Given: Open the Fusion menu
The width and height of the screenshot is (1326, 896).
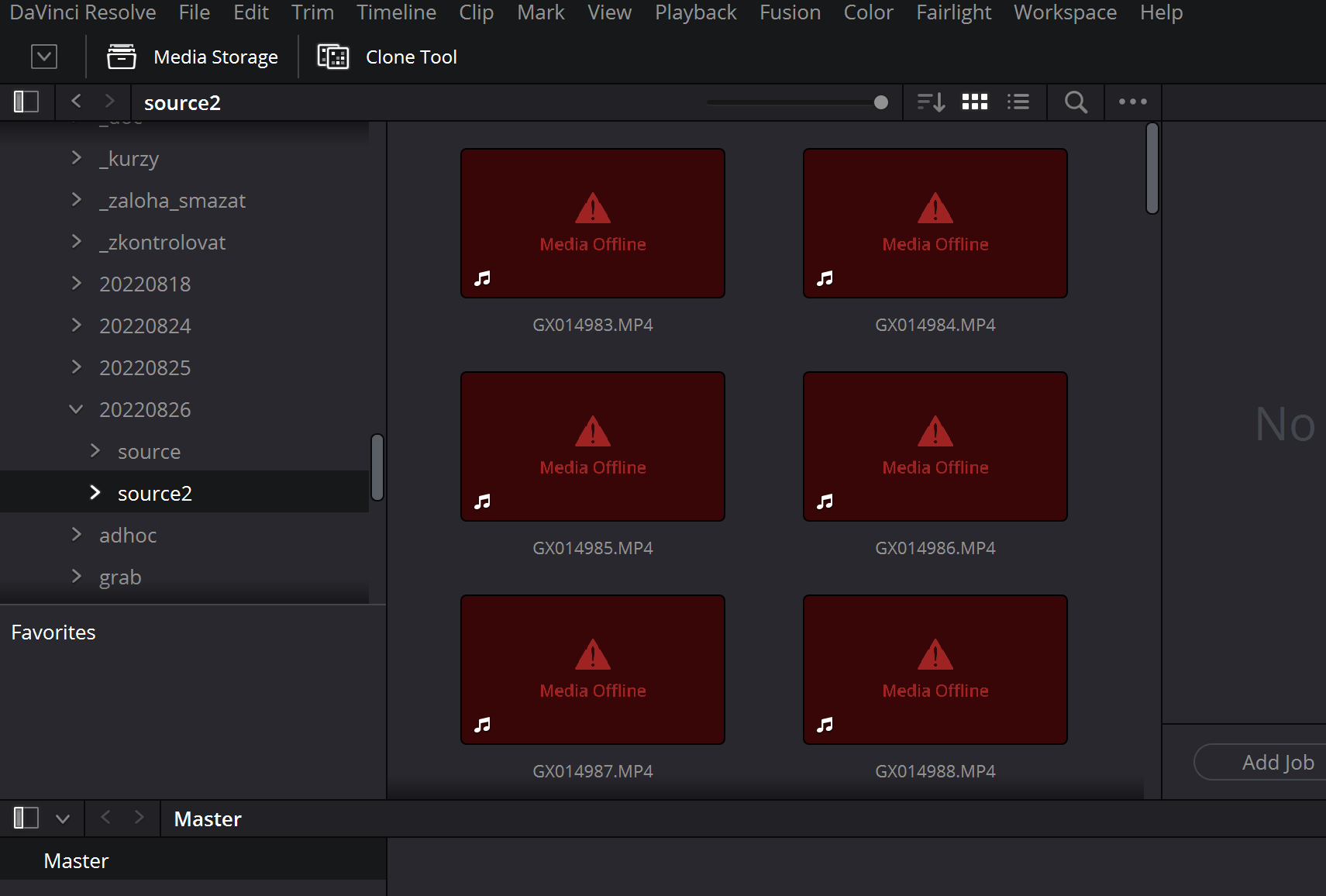Looking at the screenshot, I should point(790,12).
